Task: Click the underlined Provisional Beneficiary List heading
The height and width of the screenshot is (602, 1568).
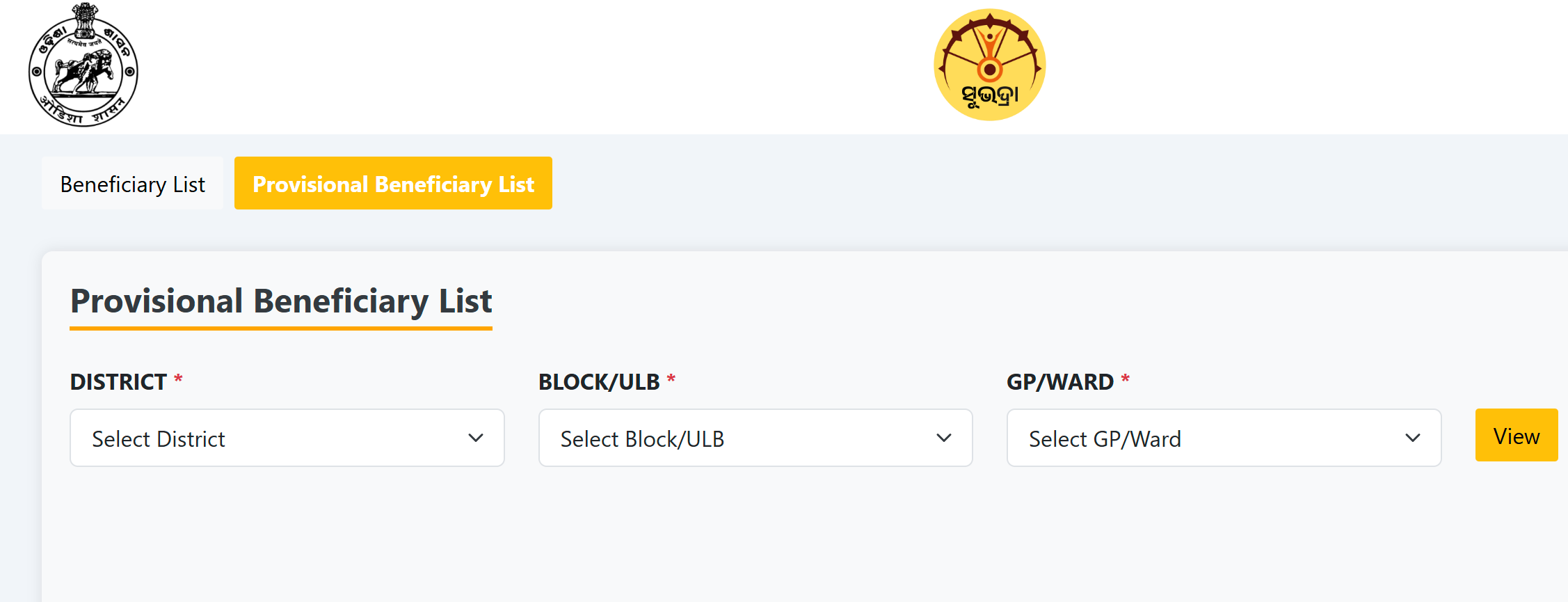Action: point(281,301)
